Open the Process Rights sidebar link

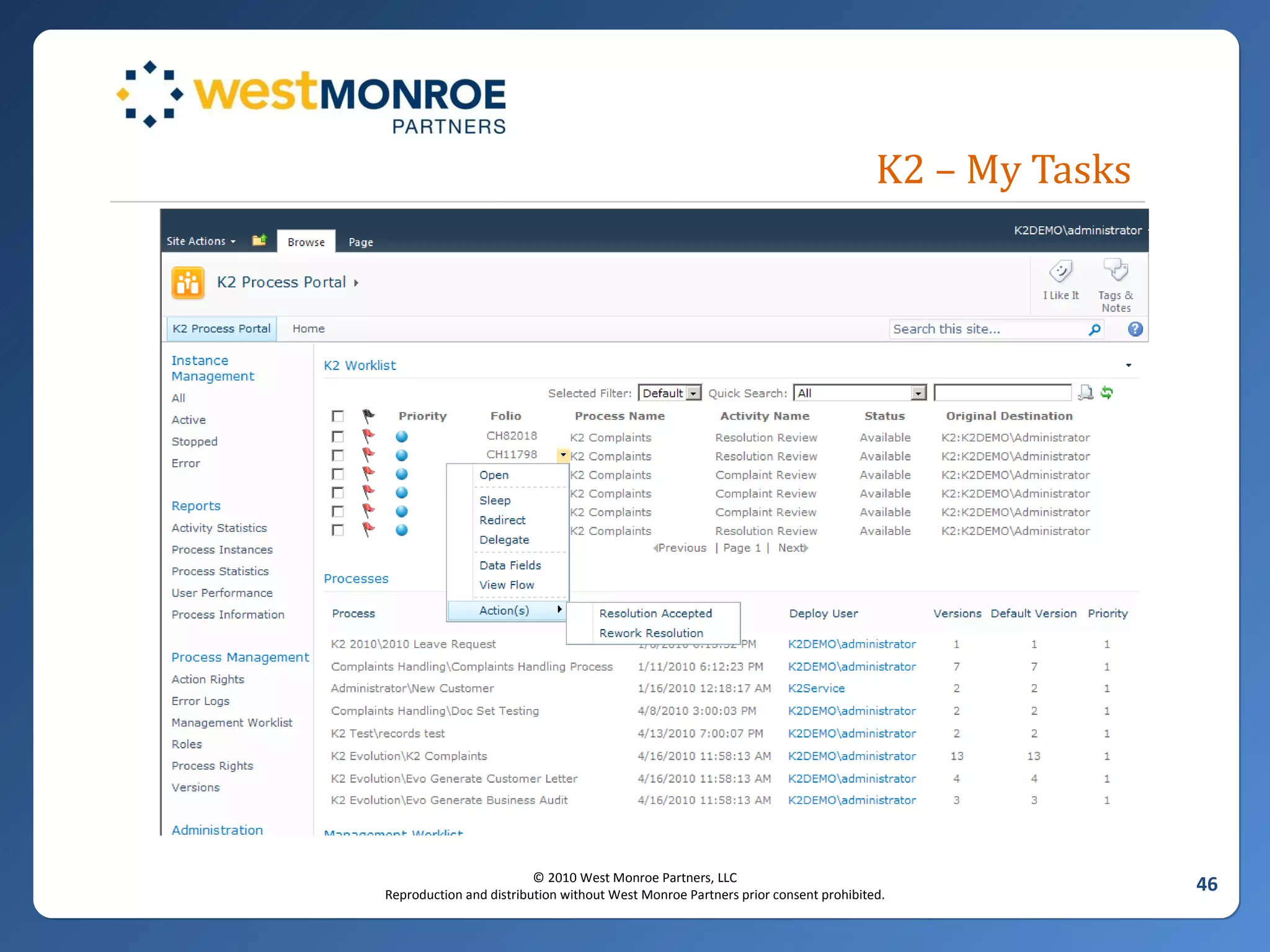point(212,766)
